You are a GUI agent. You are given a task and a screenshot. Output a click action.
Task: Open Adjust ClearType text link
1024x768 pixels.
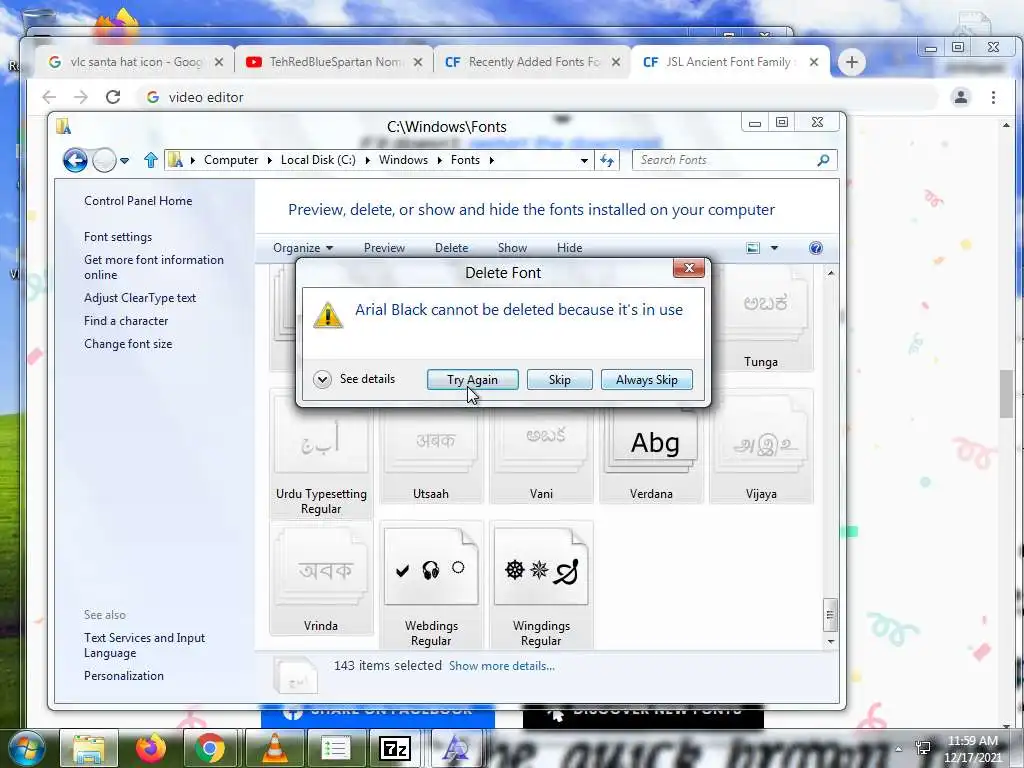pyautogui.click(x=140, y=298)
